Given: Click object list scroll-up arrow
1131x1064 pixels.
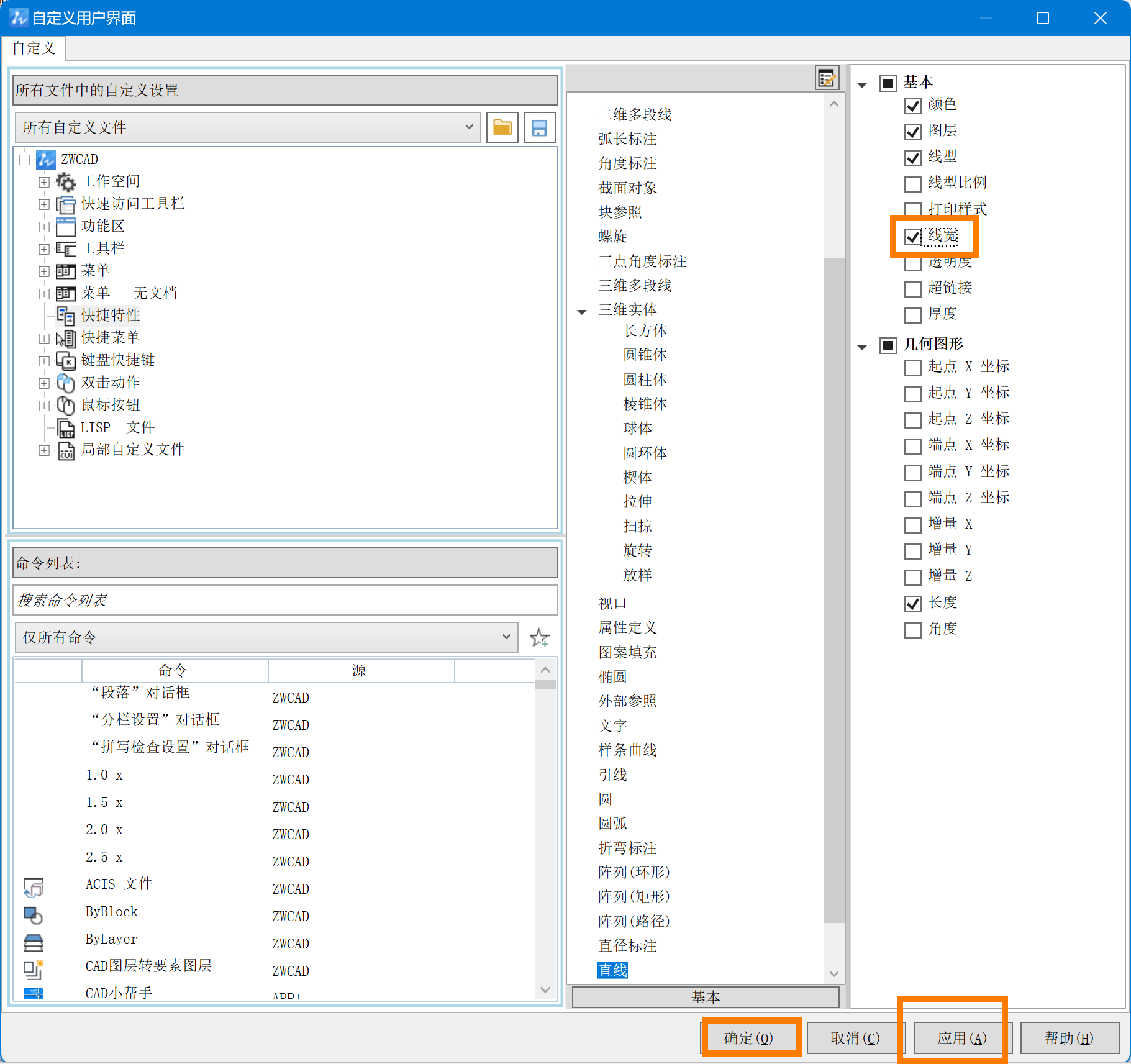Looking at the screenshot, I should click(833, 104).
